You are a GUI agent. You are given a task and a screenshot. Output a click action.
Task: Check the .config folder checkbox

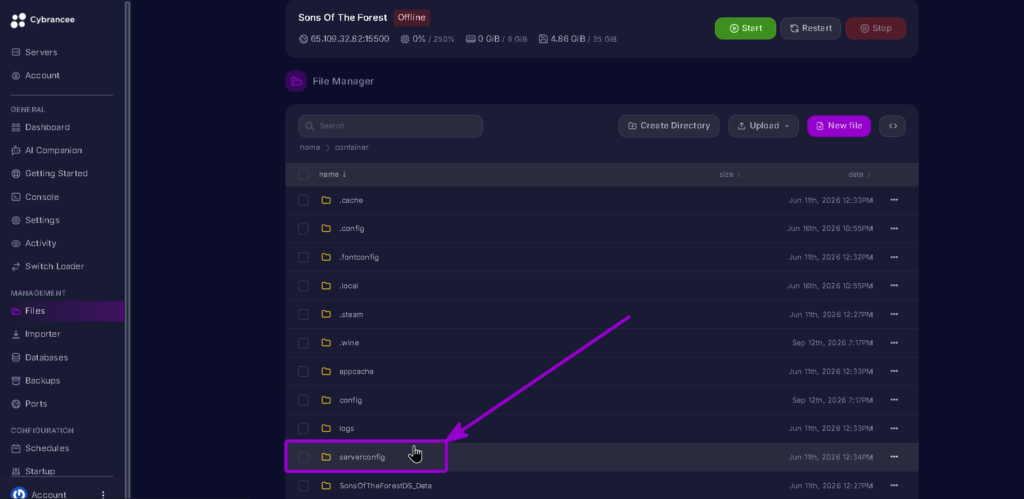tap(304, 229)
